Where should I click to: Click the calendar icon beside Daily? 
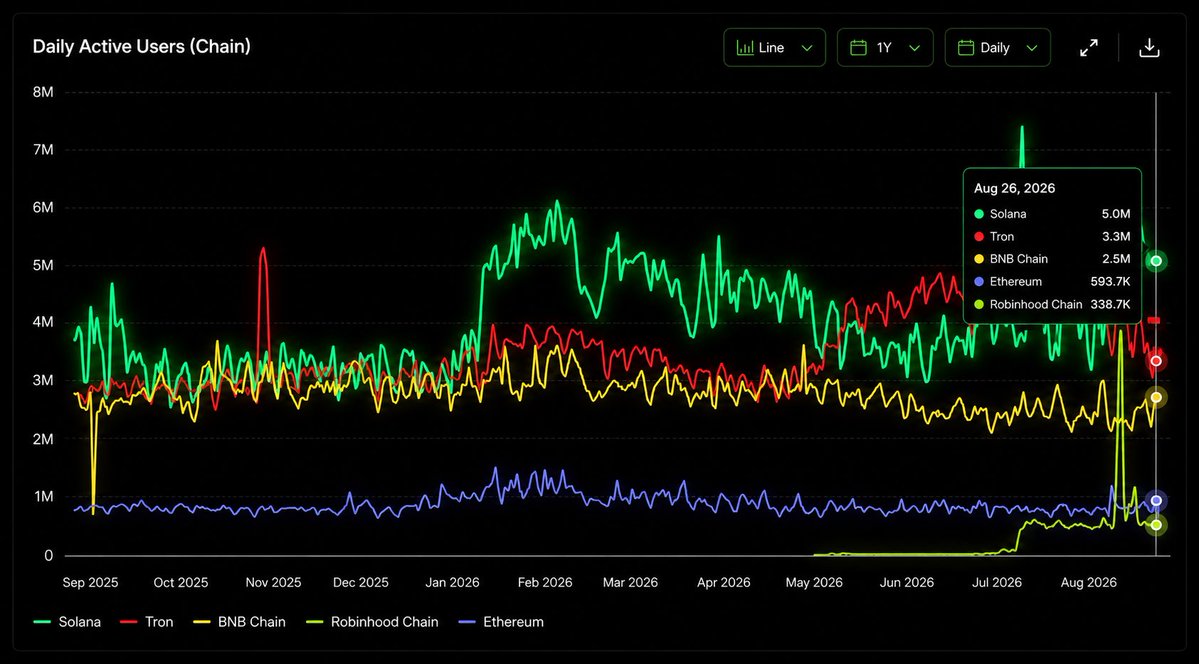coord(966,47)
